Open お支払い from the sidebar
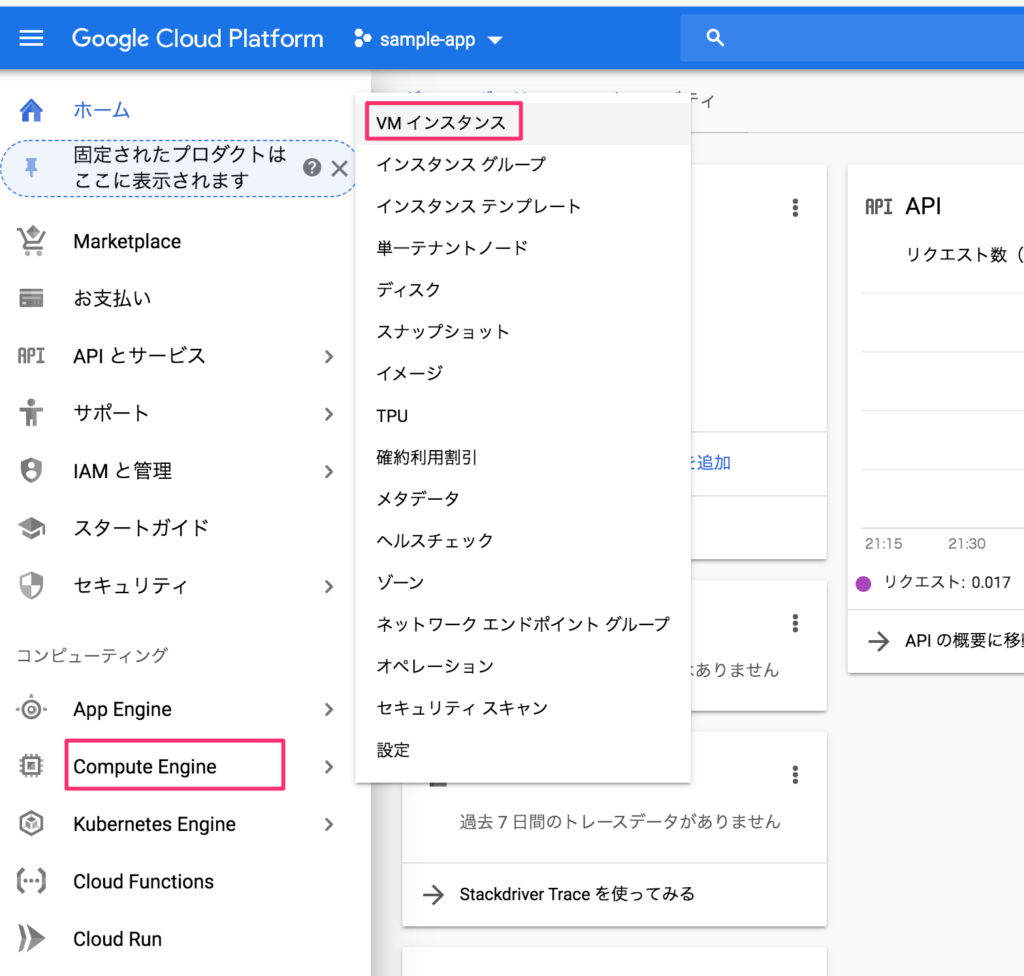The image size is (1024, 976). click(112, 298)
